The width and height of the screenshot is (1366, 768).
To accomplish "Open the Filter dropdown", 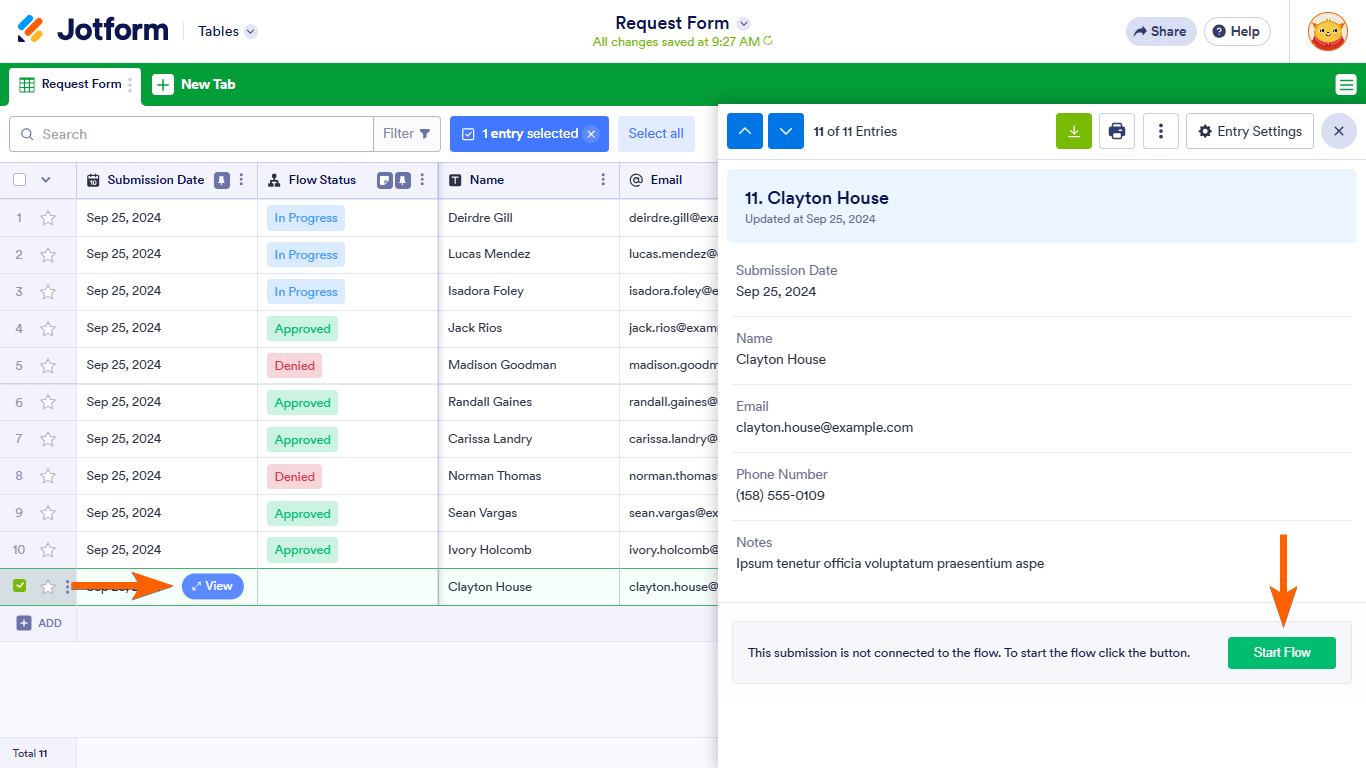I will click(407, 134).
